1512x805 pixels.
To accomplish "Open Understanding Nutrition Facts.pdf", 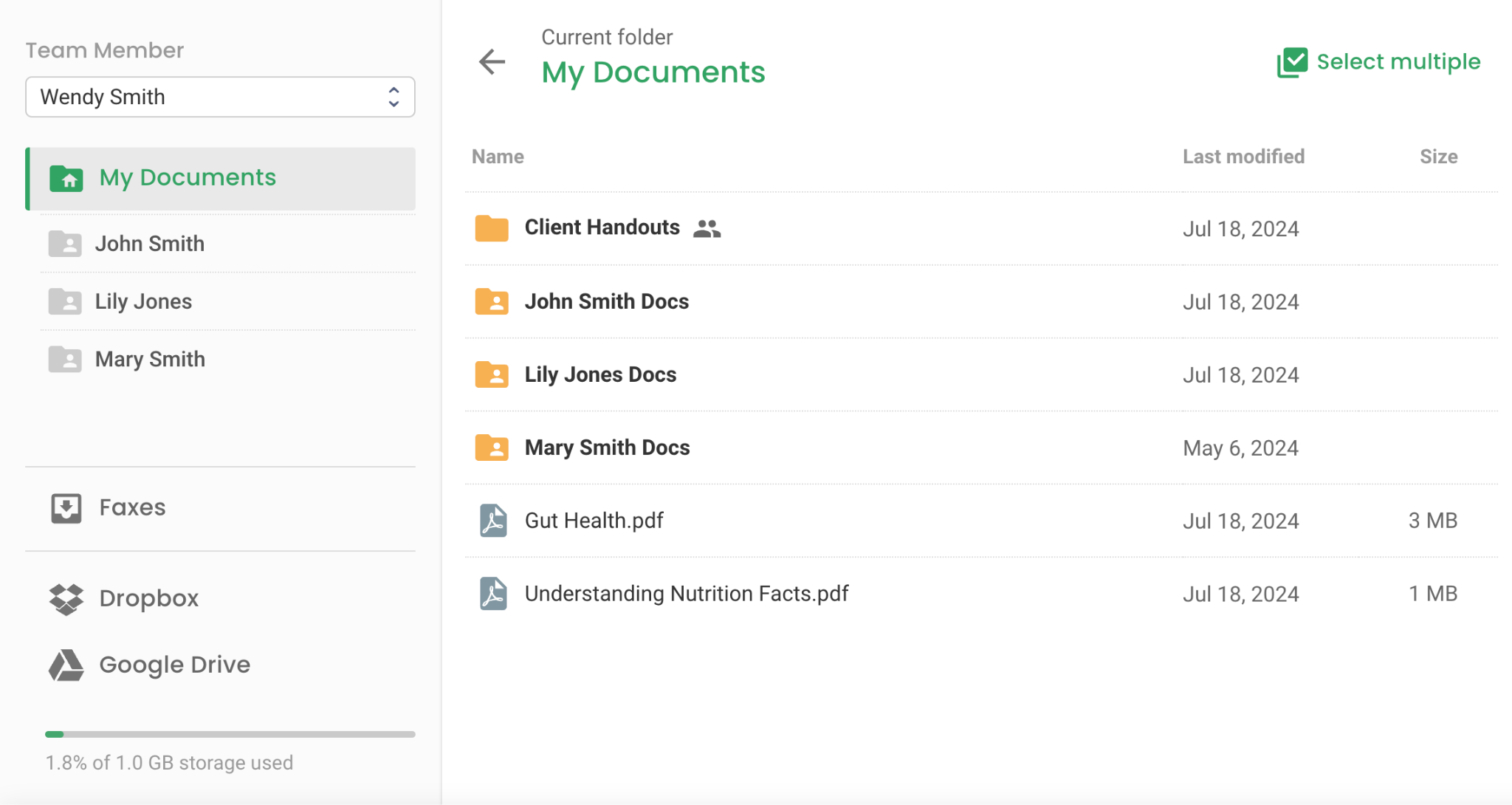I will click(x=686, y=594).
